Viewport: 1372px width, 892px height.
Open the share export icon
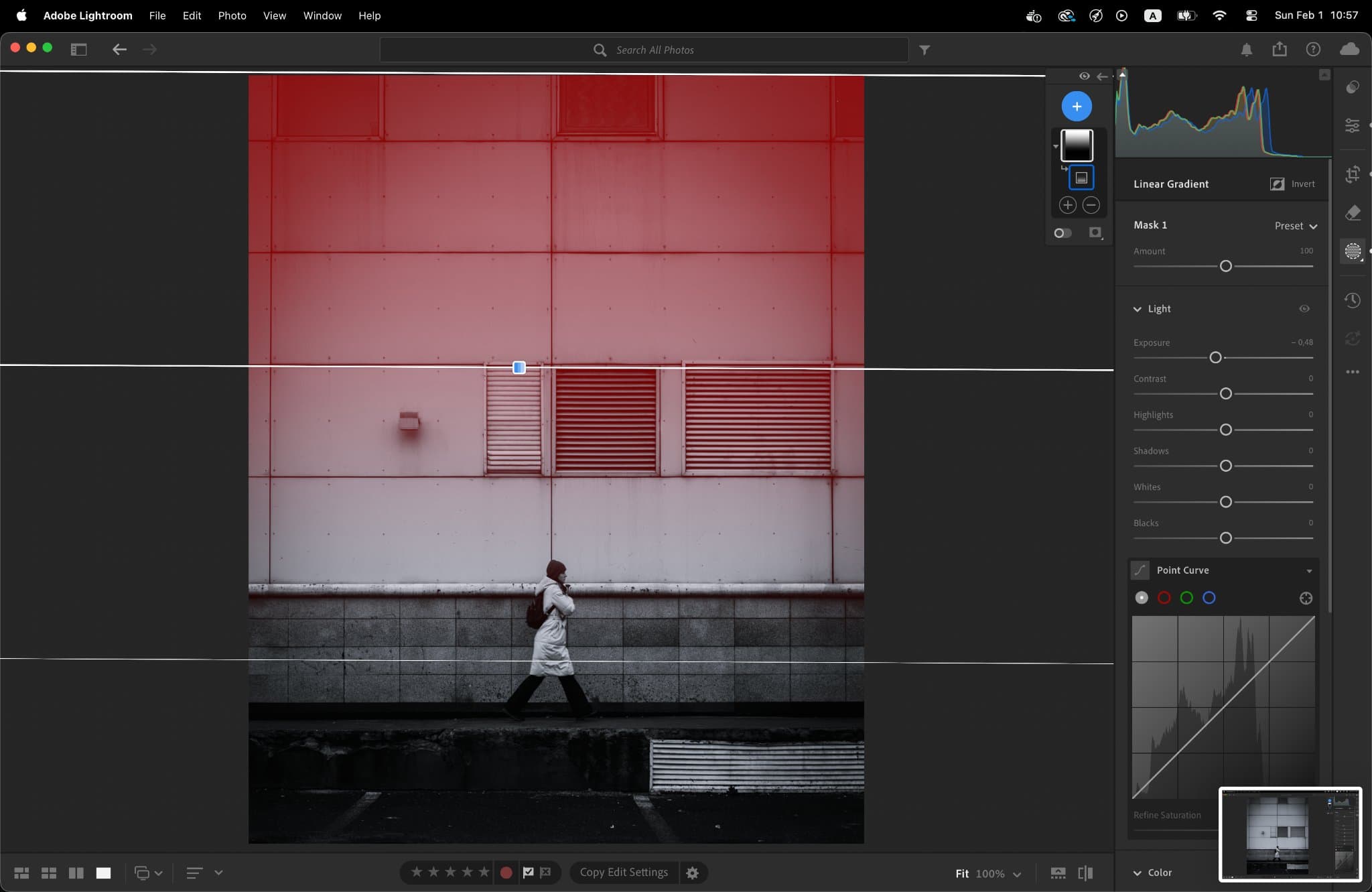(x=1280, y=49)
